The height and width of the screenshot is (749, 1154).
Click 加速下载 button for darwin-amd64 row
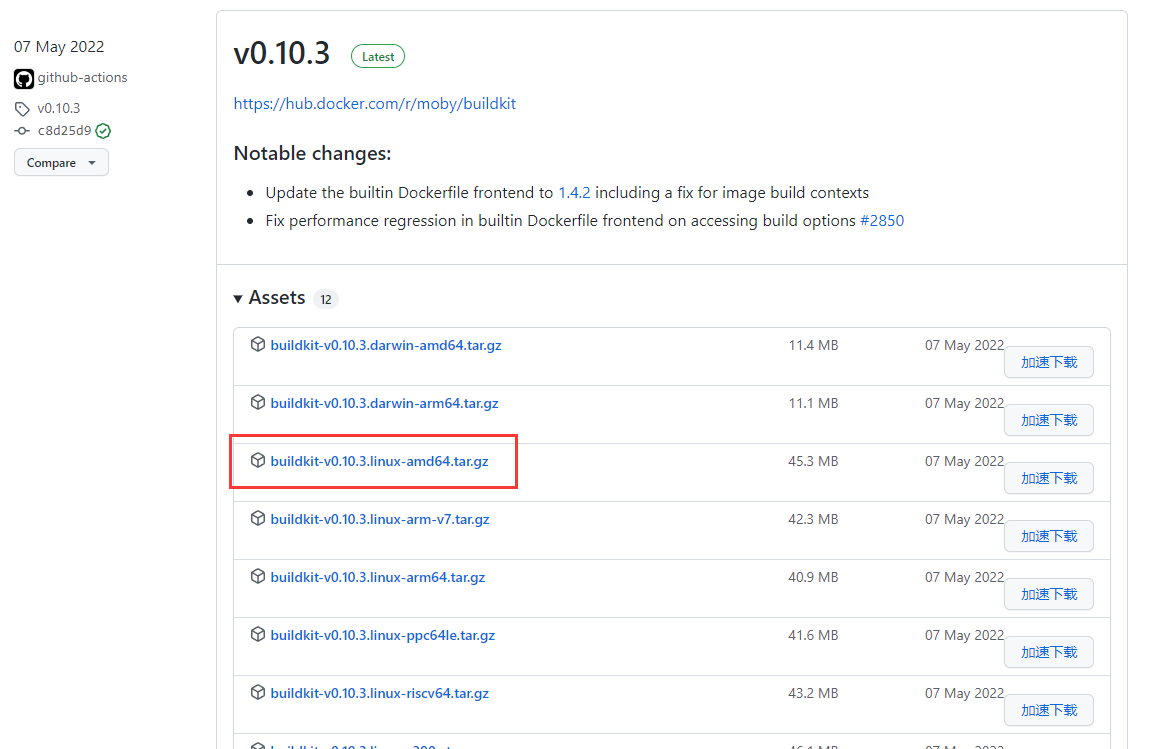click(1048, 362)
